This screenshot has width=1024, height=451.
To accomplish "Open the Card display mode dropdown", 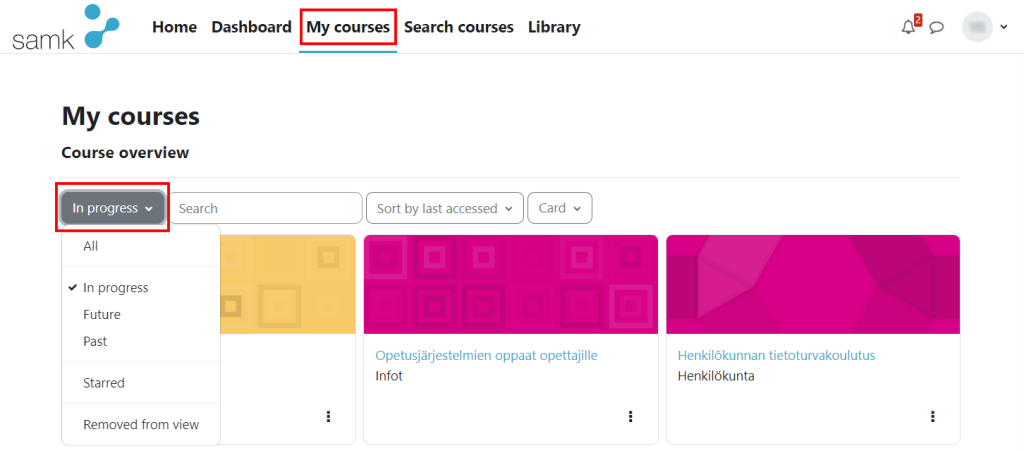I will click(x=560, y=208).
